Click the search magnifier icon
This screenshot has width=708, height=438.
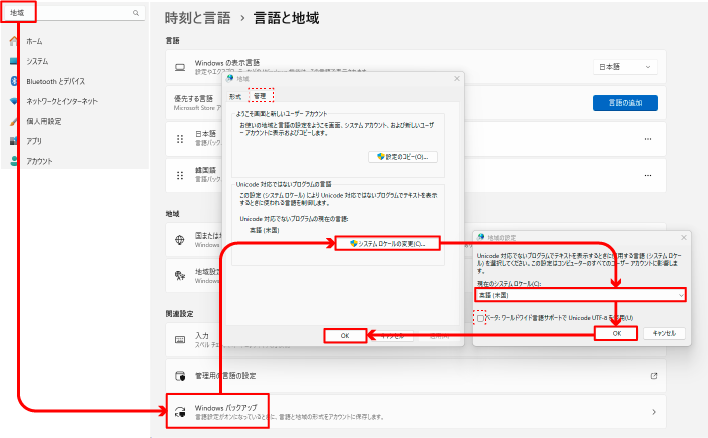tap(136, 13)
